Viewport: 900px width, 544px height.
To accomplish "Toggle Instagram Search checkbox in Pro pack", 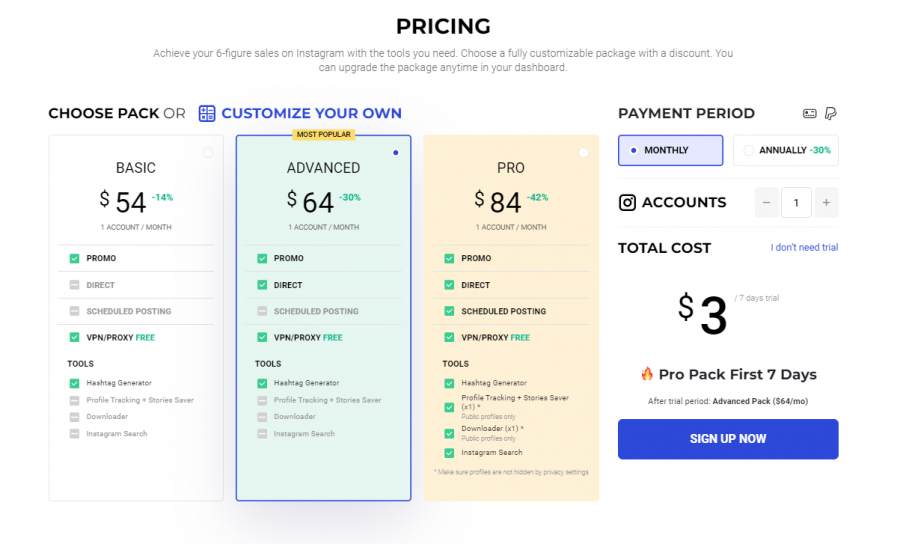I will pos(449,453).
